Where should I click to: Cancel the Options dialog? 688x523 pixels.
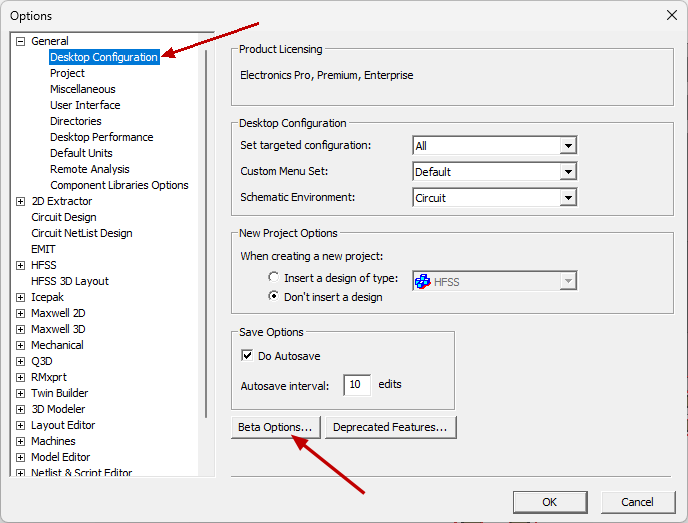pos(638,502)
